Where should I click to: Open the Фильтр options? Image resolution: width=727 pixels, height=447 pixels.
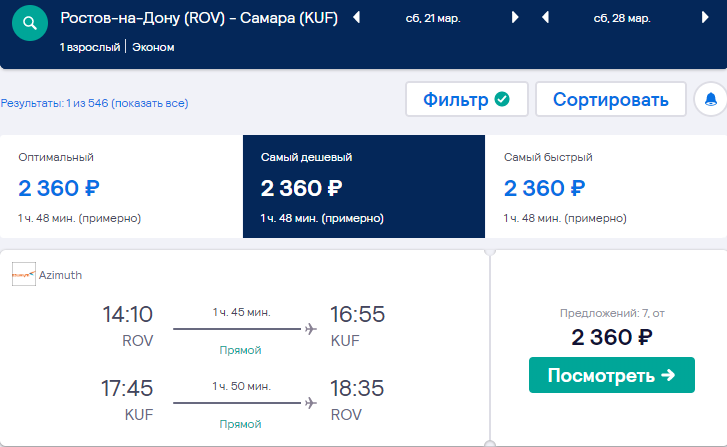466,99
